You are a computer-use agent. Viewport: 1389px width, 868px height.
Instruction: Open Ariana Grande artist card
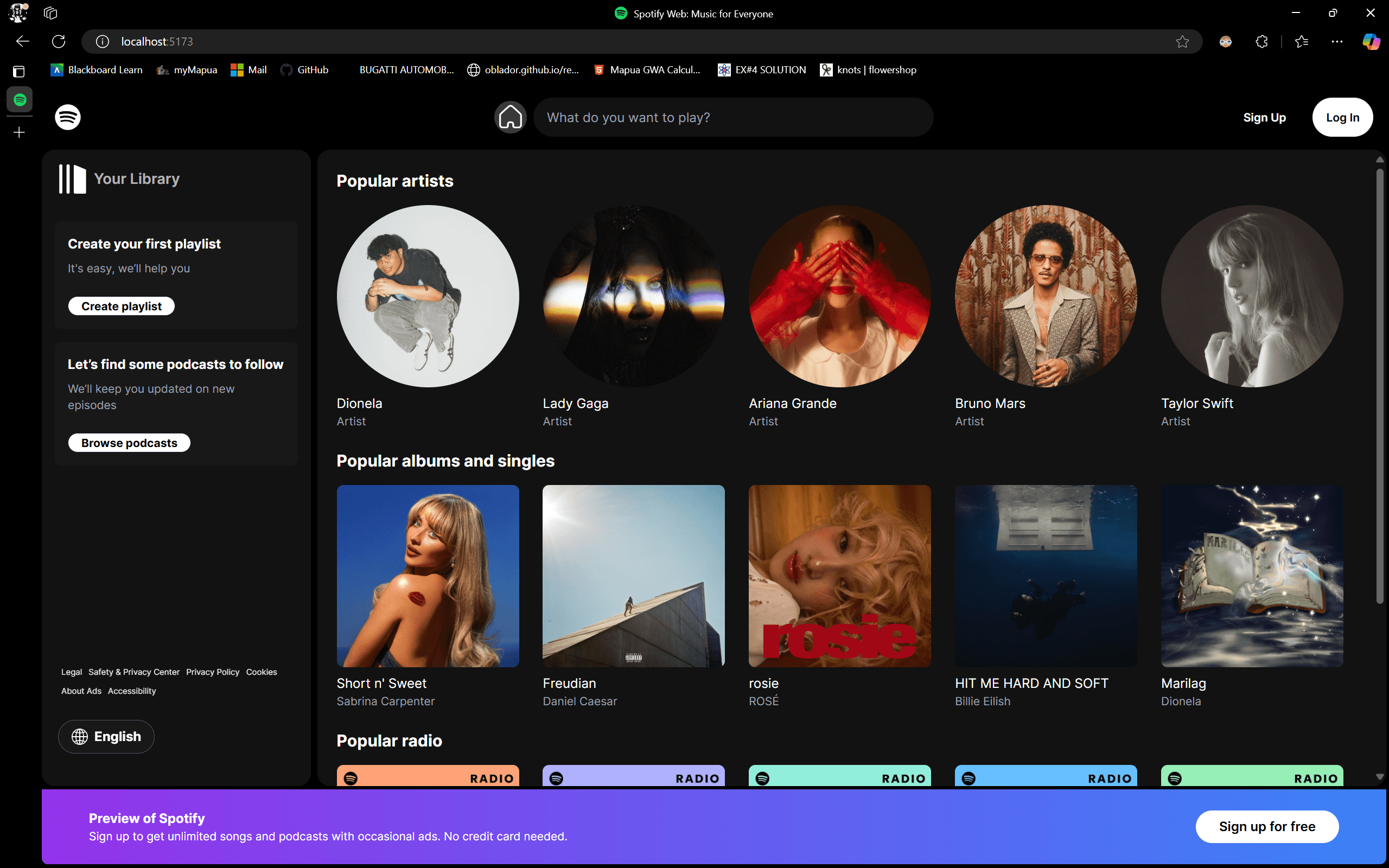(x=840, y=316)
